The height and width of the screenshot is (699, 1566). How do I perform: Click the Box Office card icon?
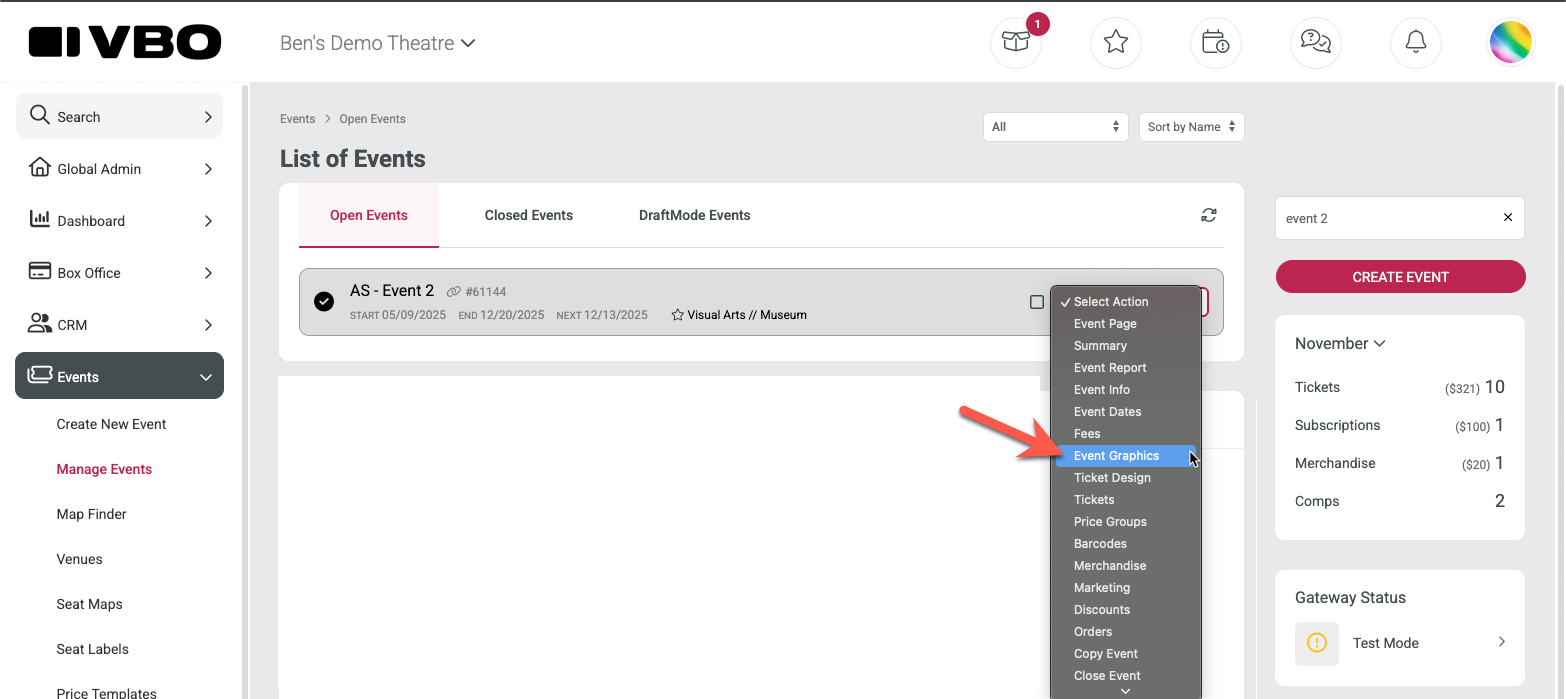point(39,271)
